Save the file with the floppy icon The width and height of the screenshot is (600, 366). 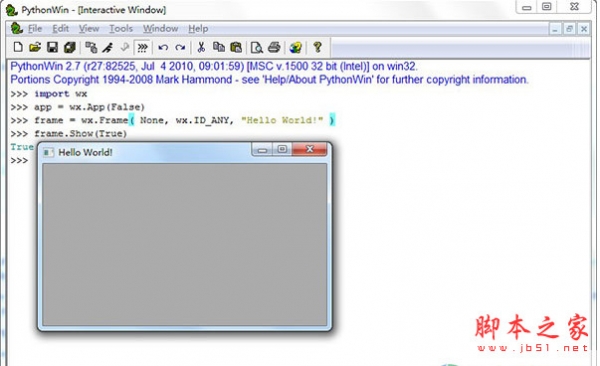click(x=52, y=47)
